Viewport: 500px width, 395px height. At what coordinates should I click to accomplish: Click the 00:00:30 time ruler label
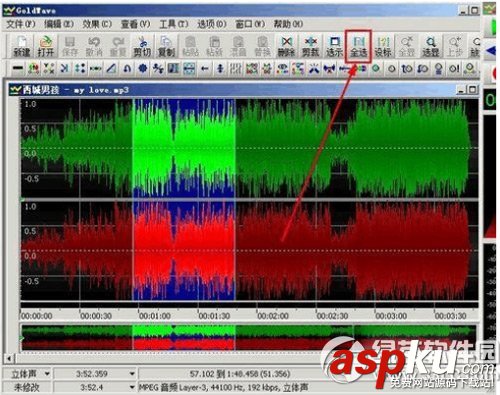pos(95,316)
